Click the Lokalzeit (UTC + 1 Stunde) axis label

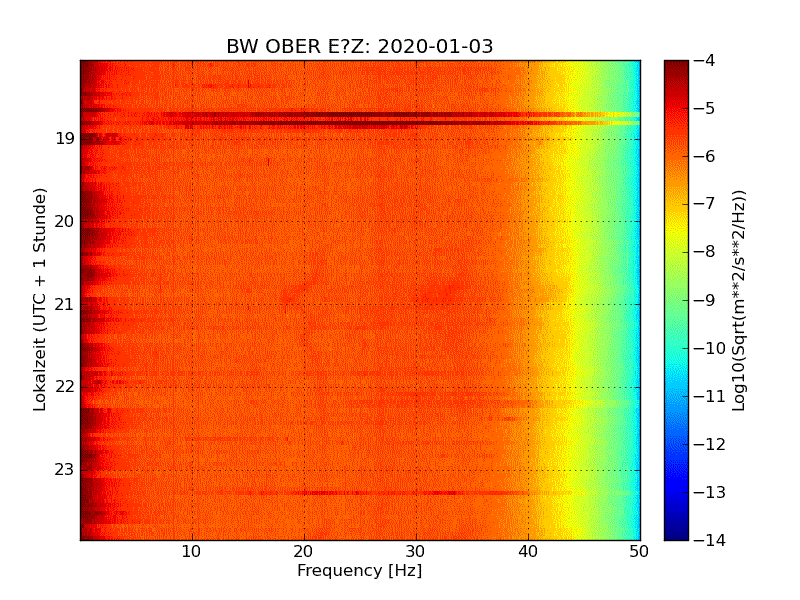[40, 300]
